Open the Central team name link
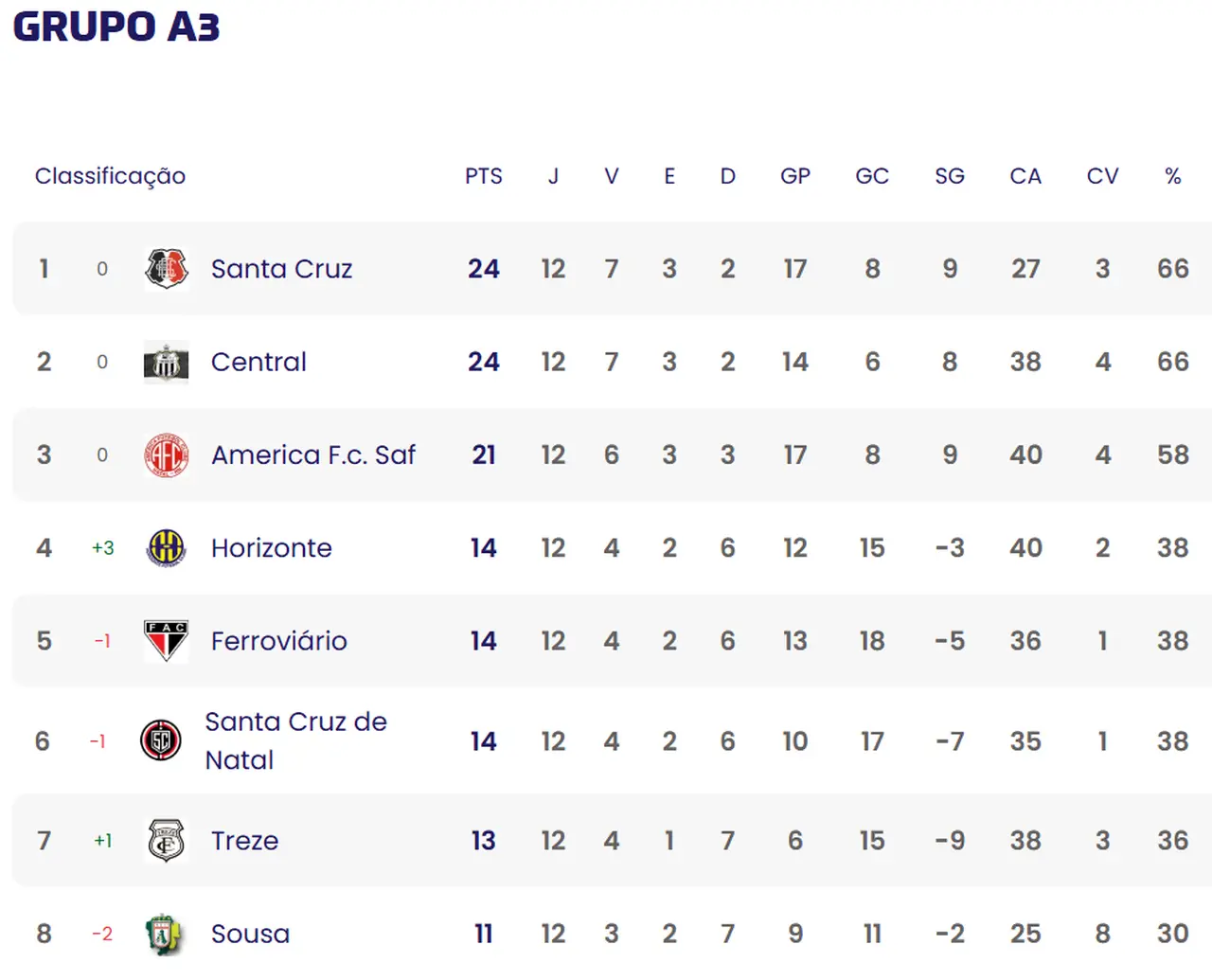The width and height of the screenshot is (1212, 980). tap(258, 362)
